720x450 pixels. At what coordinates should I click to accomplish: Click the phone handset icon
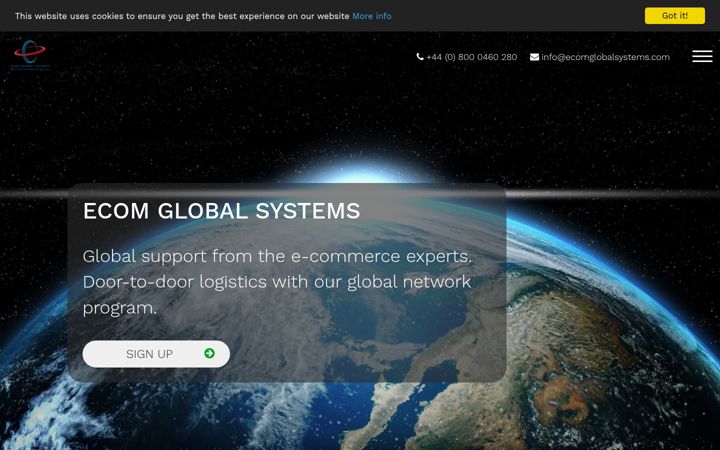point(420,57)
